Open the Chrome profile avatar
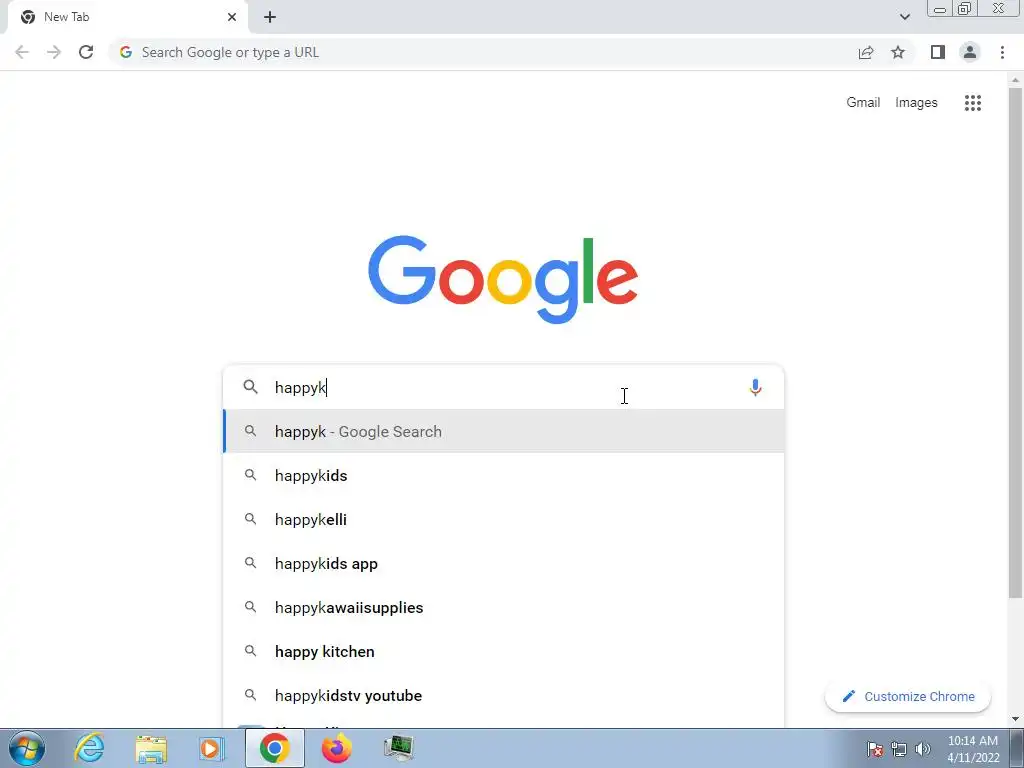1024x768 pixels. [x=970, y=52]
